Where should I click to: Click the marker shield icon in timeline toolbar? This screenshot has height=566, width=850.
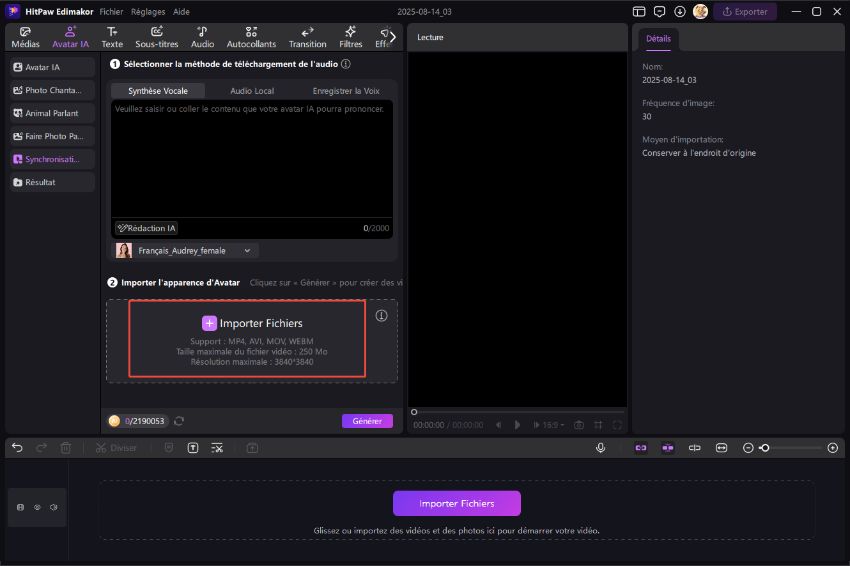click(x=169, y=448)
